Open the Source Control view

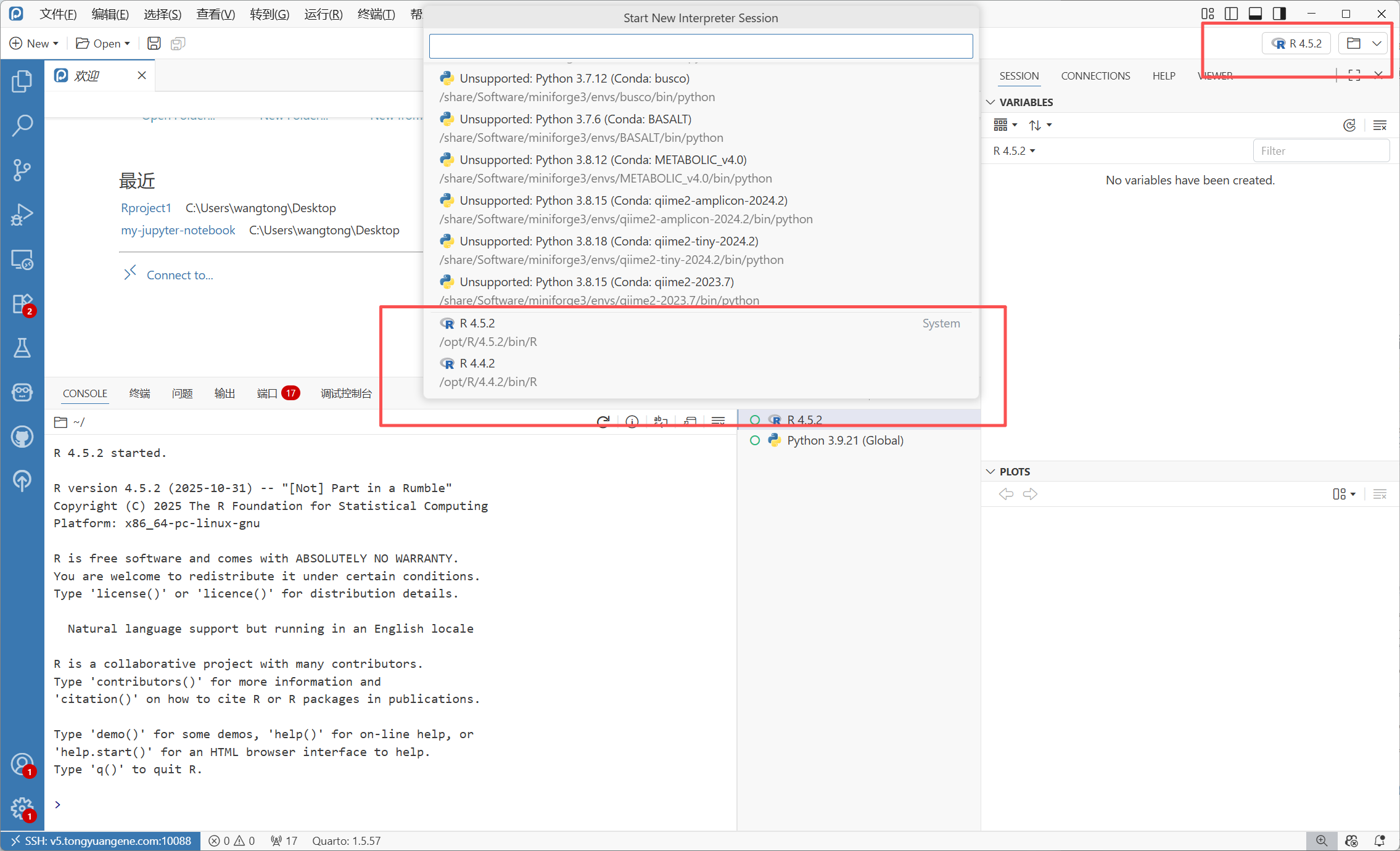[22, 170]
